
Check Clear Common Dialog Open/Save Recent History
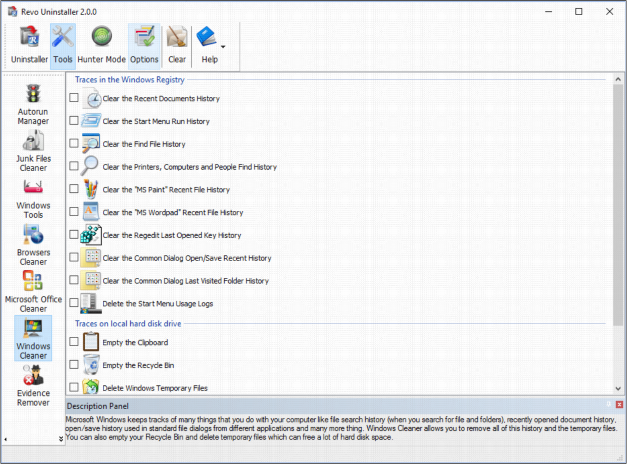pos(74,257)
